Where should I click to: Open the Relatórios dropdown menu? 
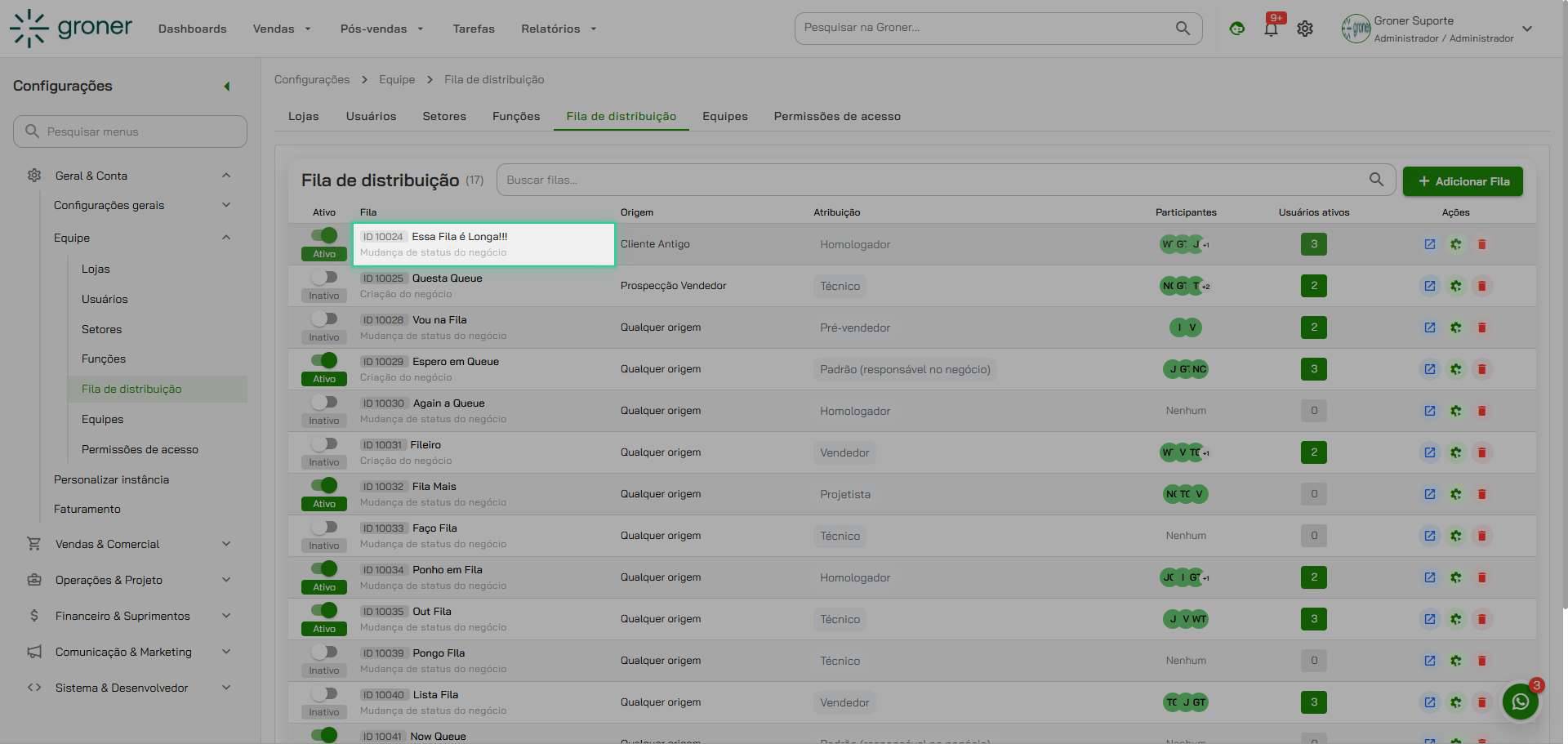coord(559,29)
